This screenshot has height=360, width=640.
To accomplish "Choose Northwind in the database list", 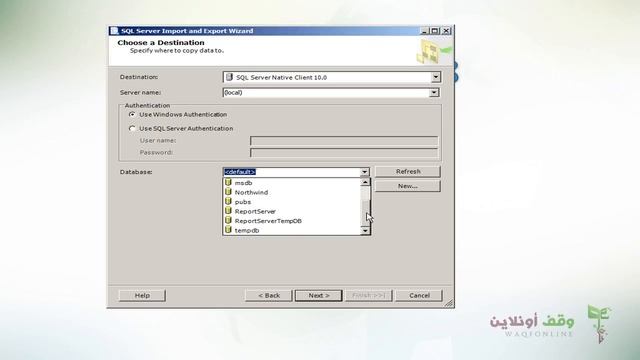I will (292, 192).
